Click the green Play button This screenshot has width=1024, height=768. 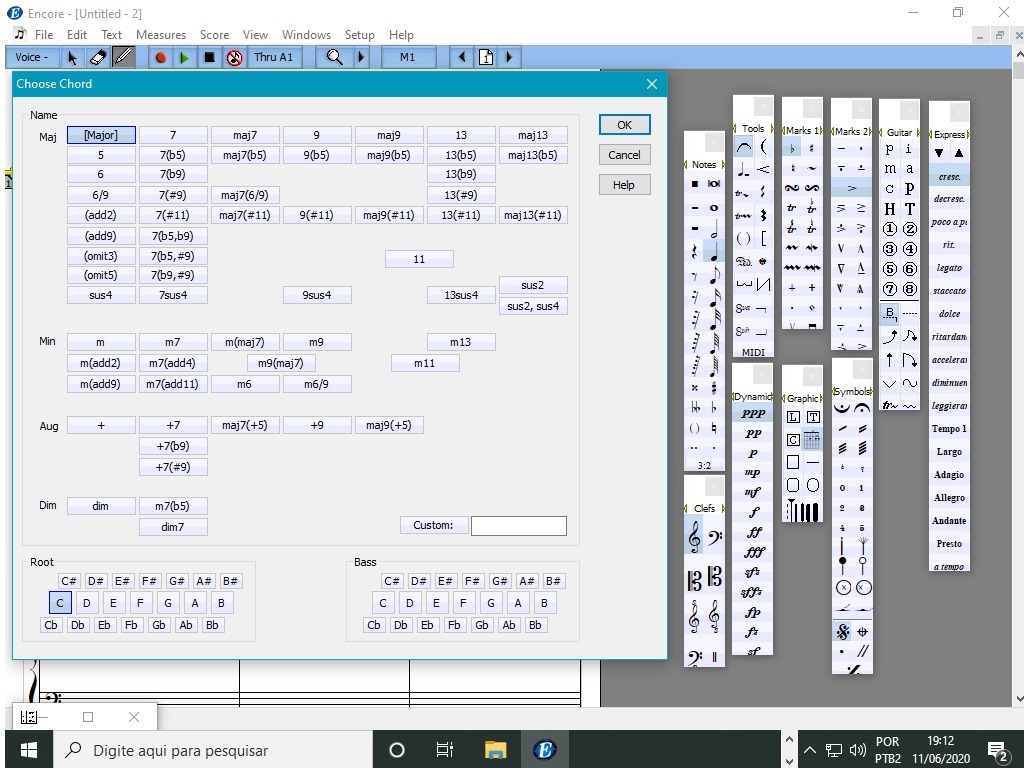tap(184, 57)
